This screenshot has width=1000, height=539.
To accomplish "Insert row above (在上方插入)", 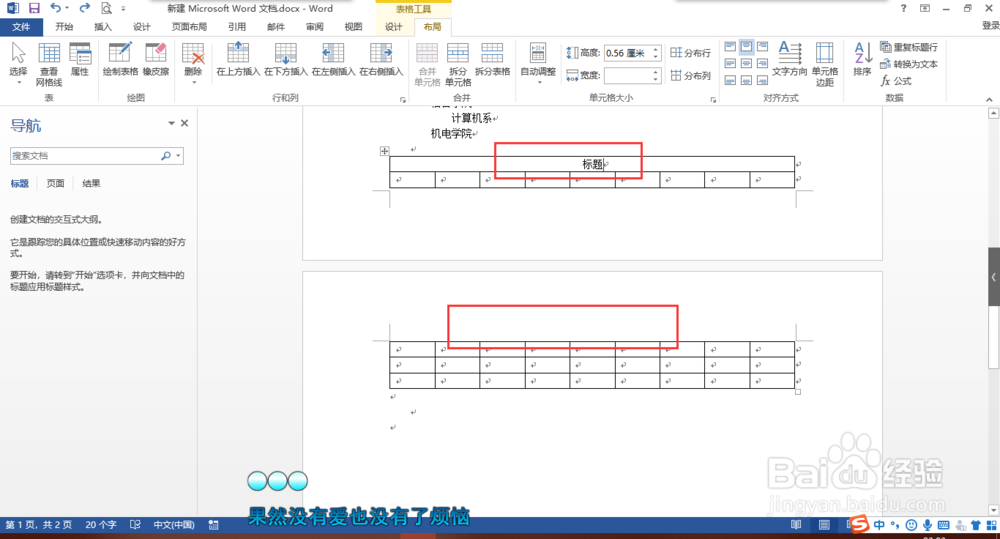I will tap(238, 59).
